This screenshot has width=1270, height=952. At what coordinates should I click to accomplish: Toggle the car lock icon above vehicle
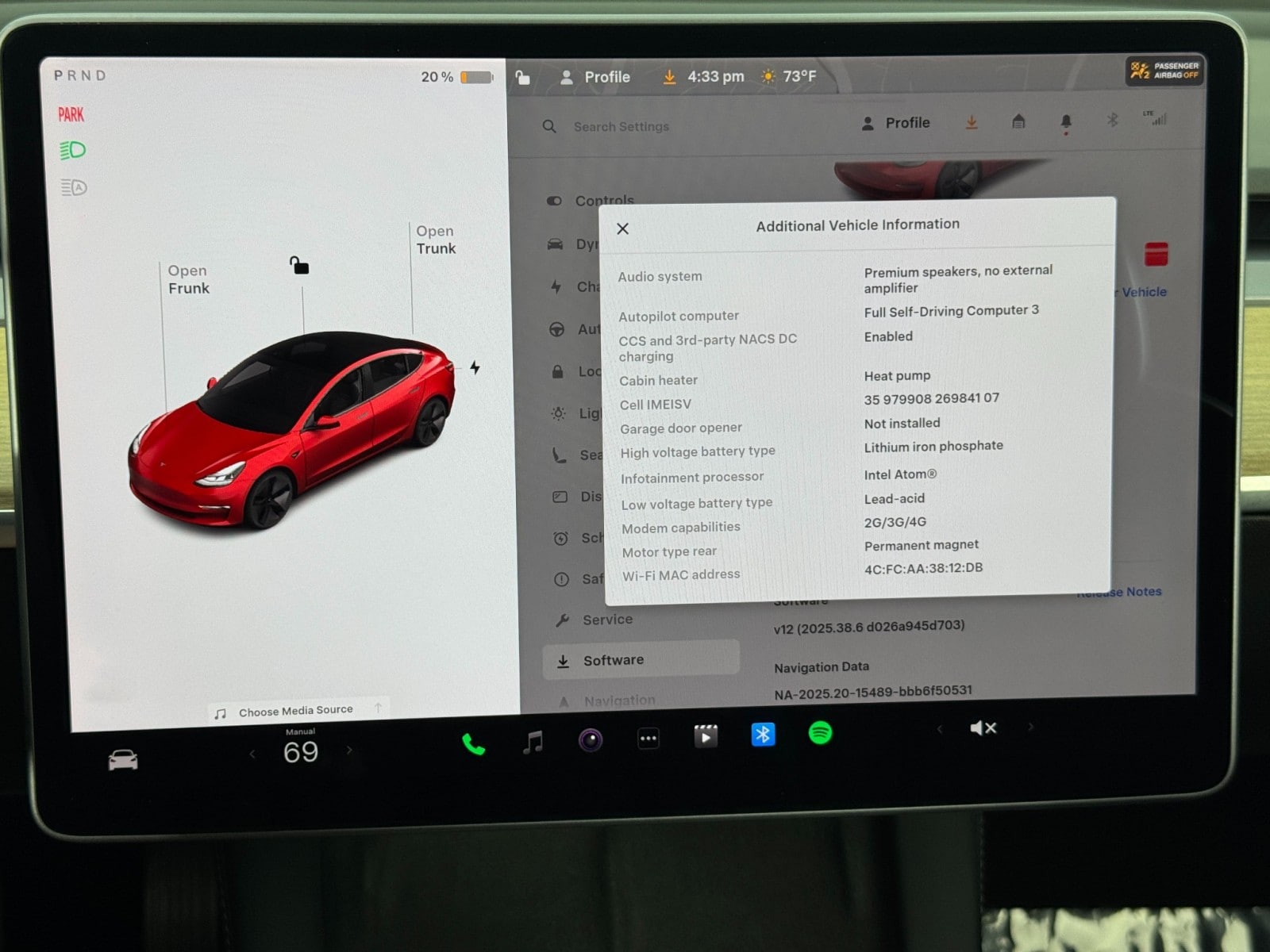pyautogui.click(x=299, y=265)
